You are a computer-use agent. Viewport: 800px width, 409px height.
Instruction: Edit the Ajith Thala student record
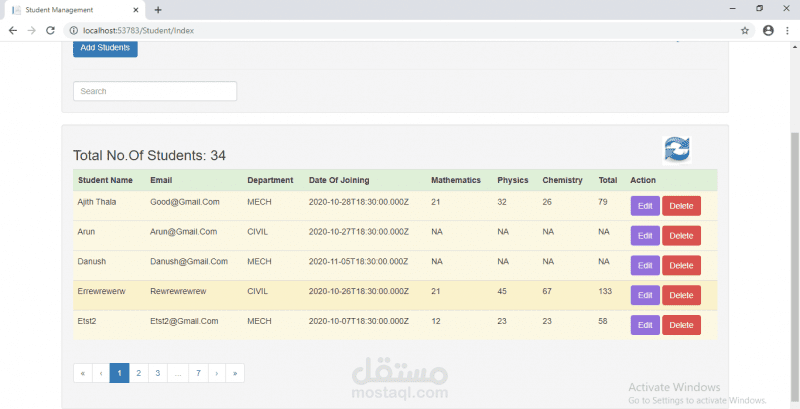tap(644, 206)
